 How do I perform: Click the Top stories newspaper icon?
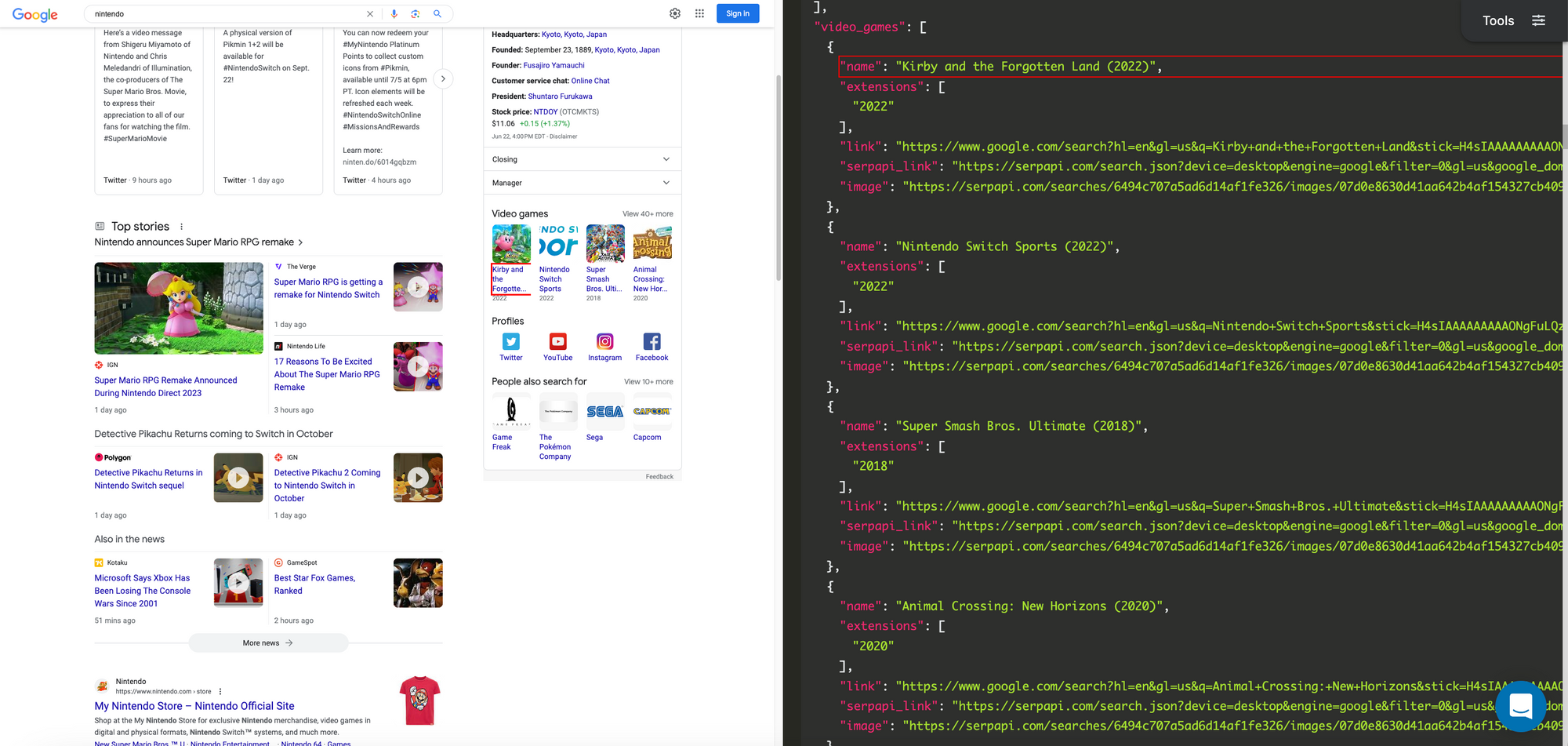click(x=100, y=227)
